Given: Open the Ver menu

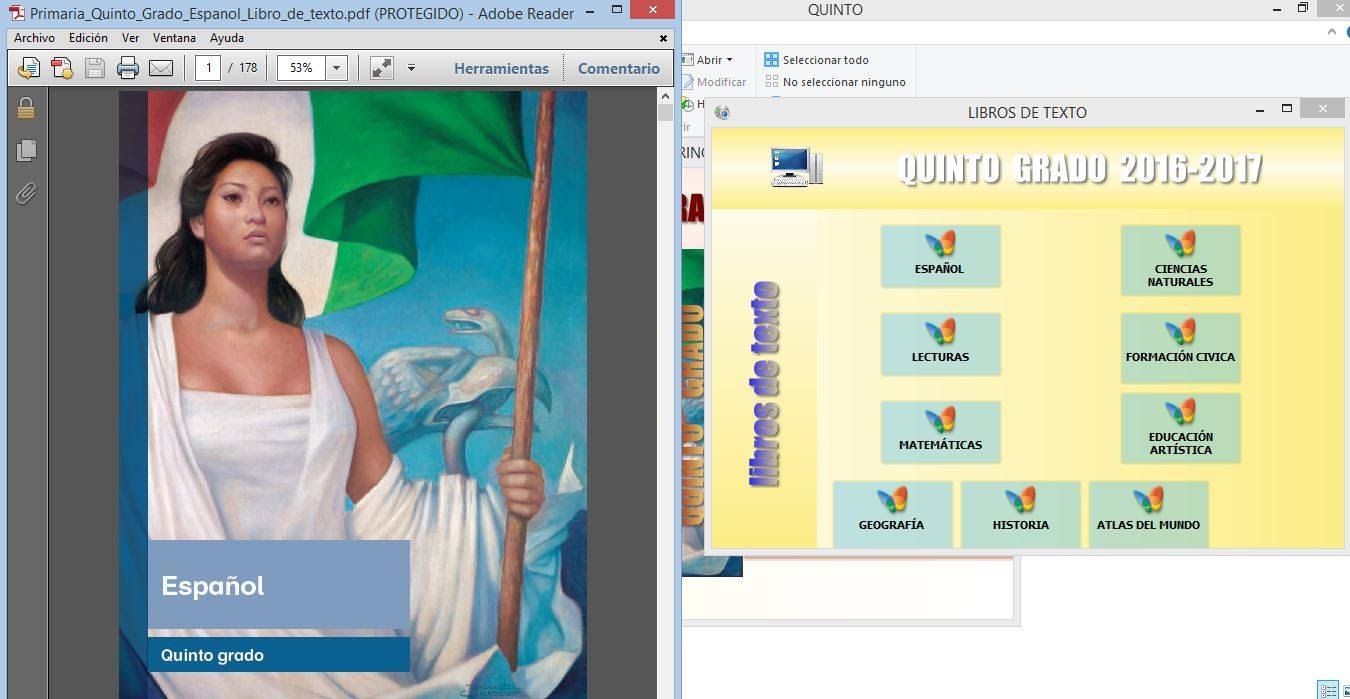Looking at the screenshot, I should pos(130,38).
